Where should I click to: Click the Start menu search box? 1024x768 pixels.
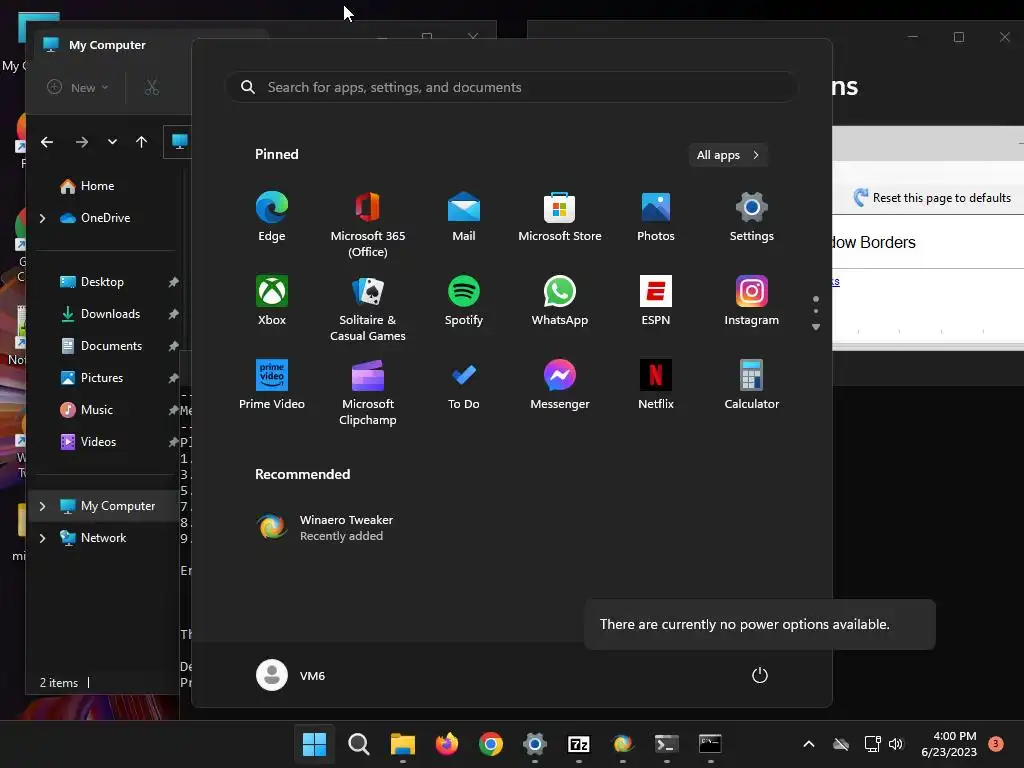[x=512, y=88]
